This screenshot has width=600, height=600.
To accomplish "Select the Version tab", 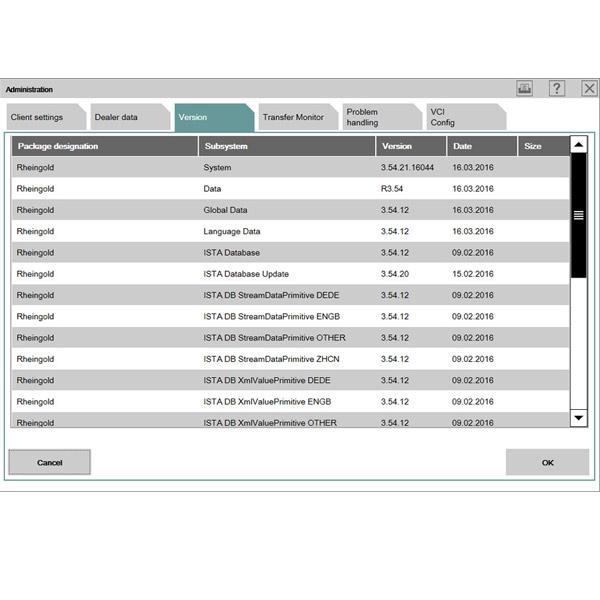I will click(x=214, y=117).
